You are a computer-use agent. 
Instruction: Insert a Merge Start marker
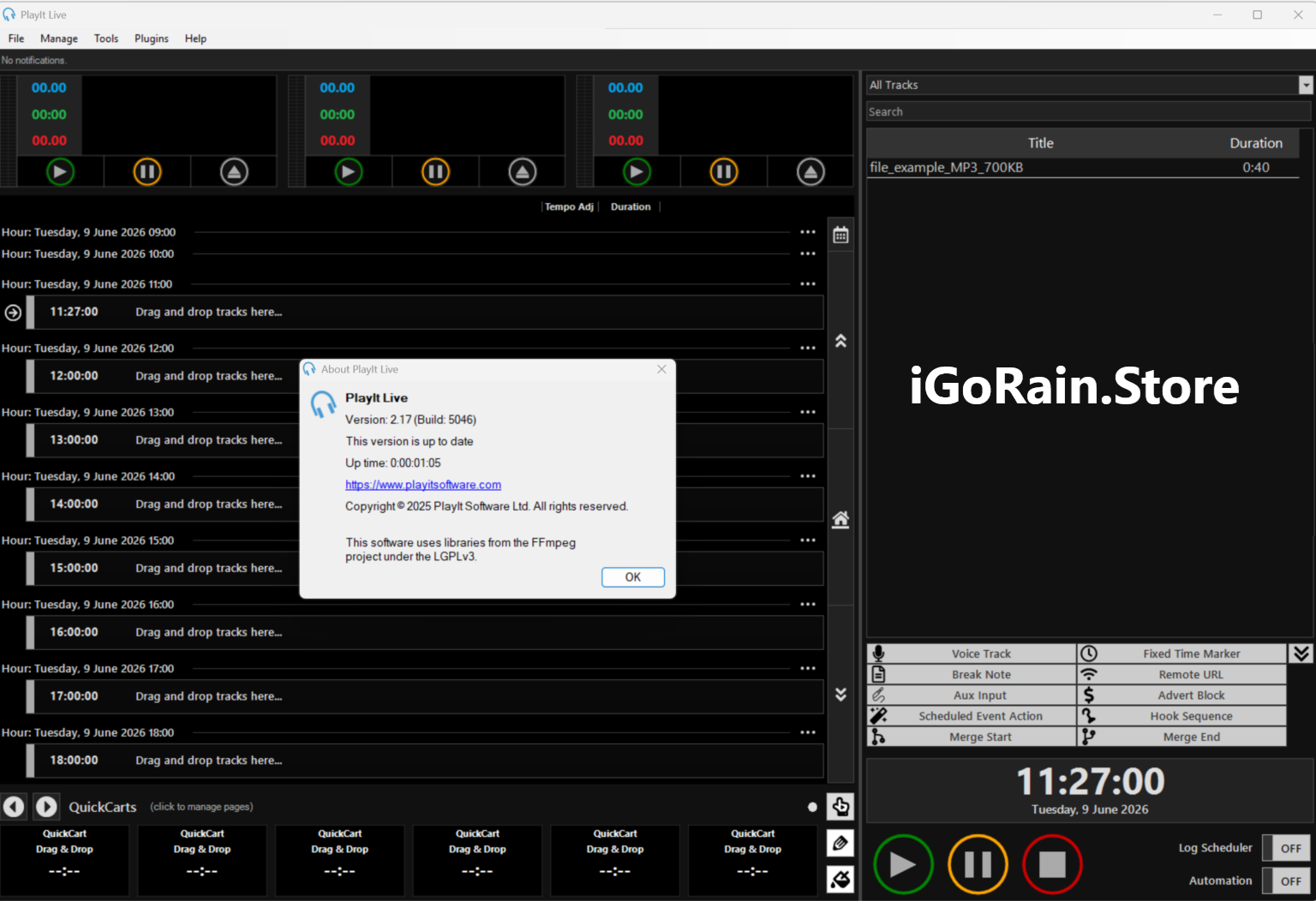(972, 737)
